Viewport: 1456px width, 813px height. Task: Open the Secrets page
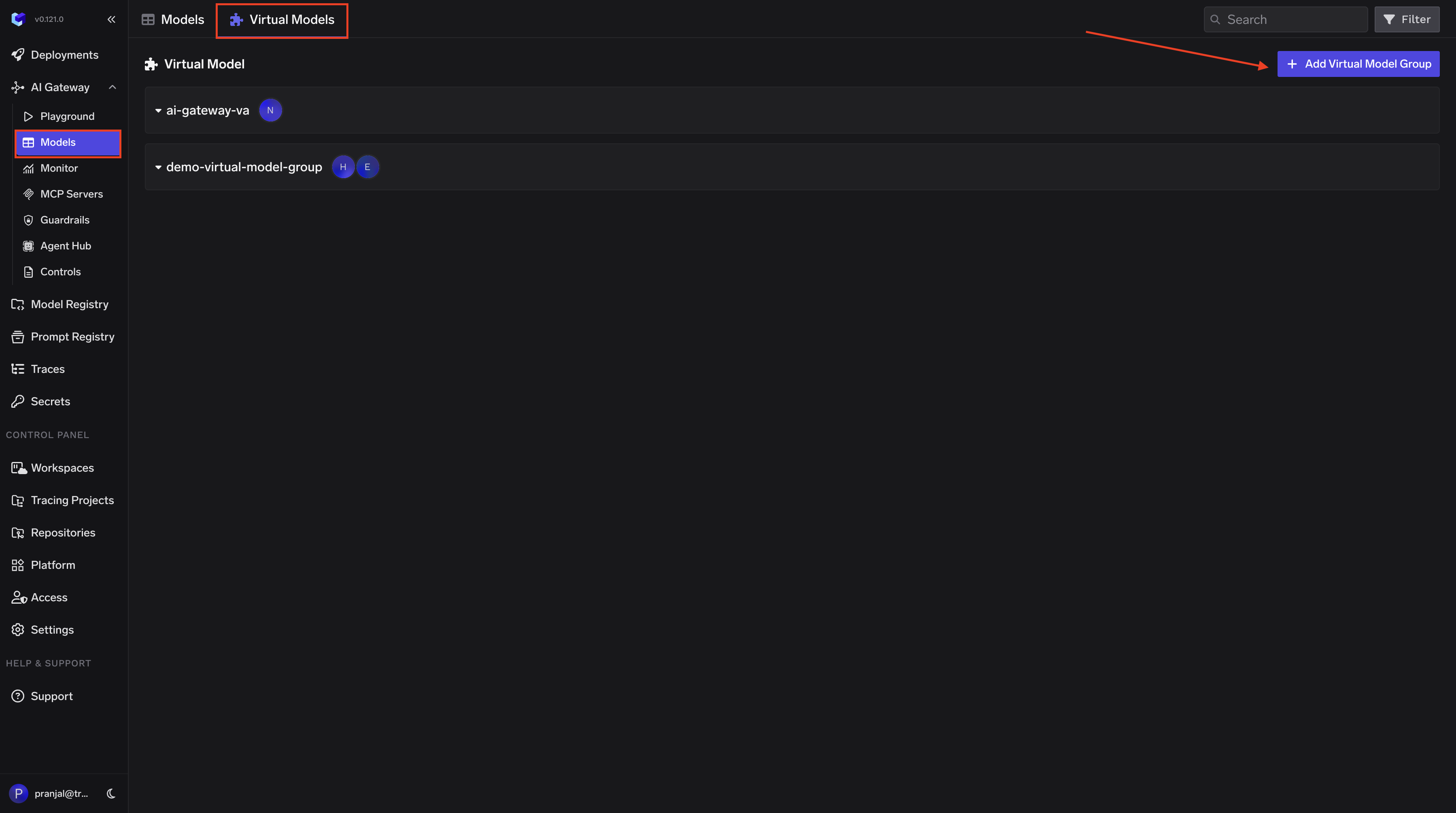pyautogui.click(x=50, y=401)
